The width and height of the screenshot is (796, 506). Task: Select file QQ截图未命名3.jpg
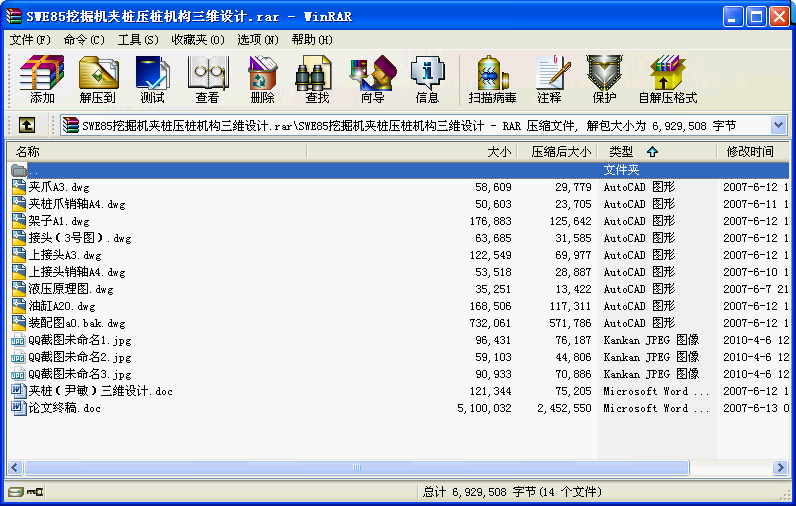click(80, 374)
